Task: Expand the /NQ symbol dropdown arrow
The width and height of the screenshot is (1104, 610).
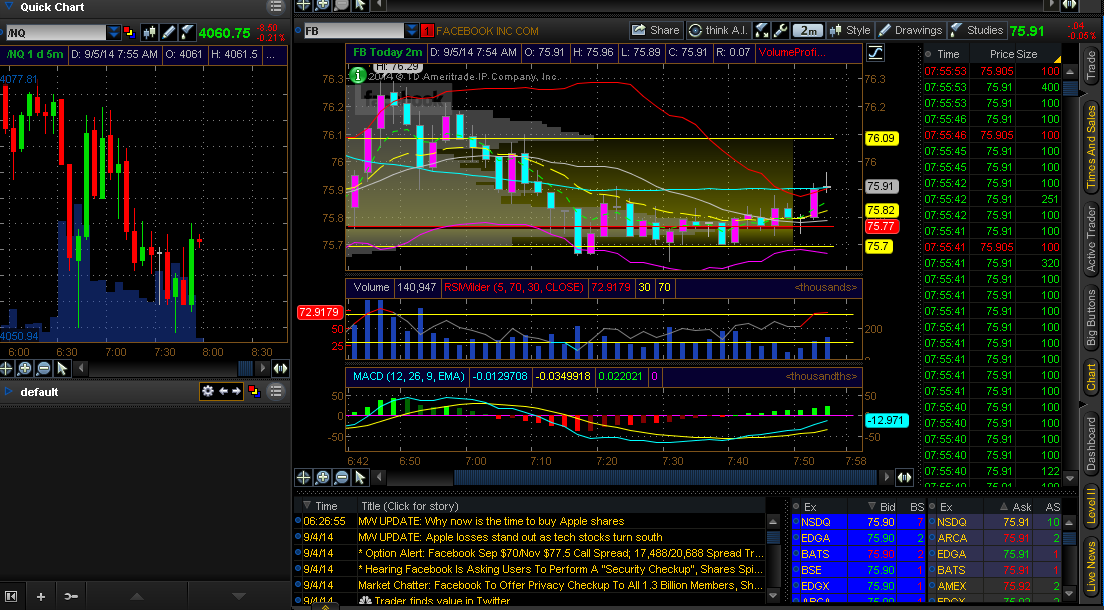Action: [113, 32]
